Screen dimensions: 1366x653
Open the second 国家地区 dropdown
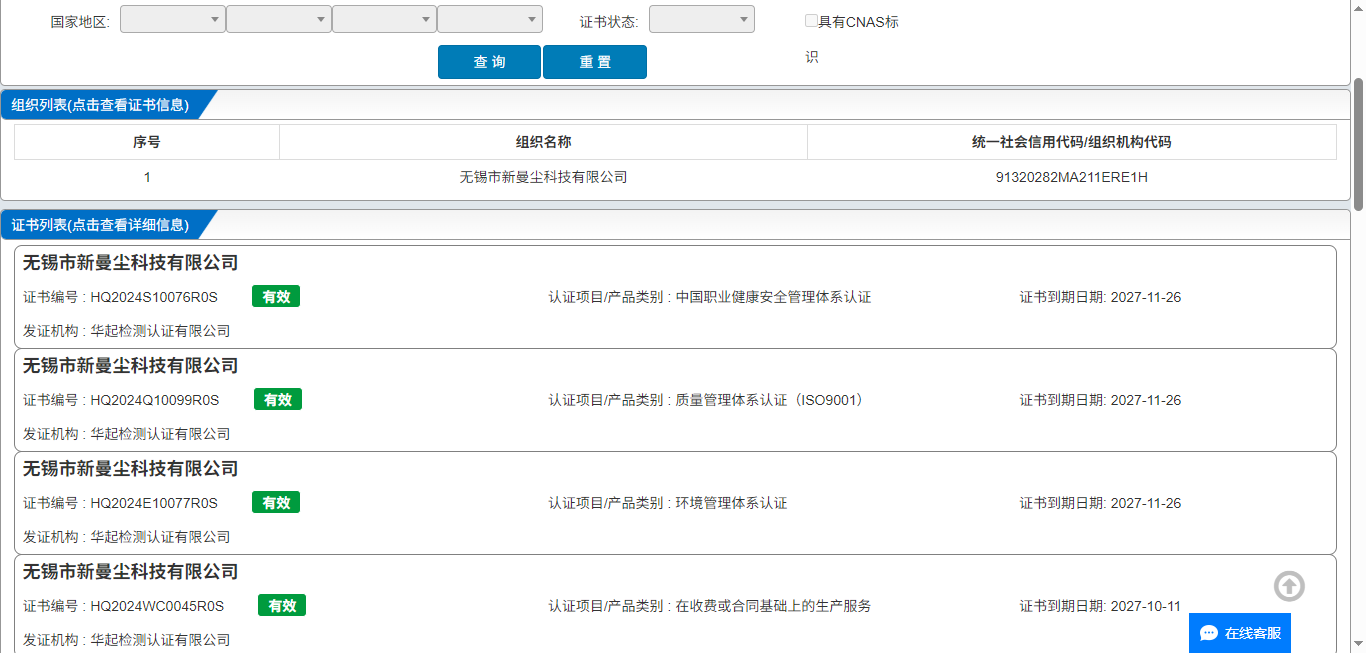(x=278, y=19)
